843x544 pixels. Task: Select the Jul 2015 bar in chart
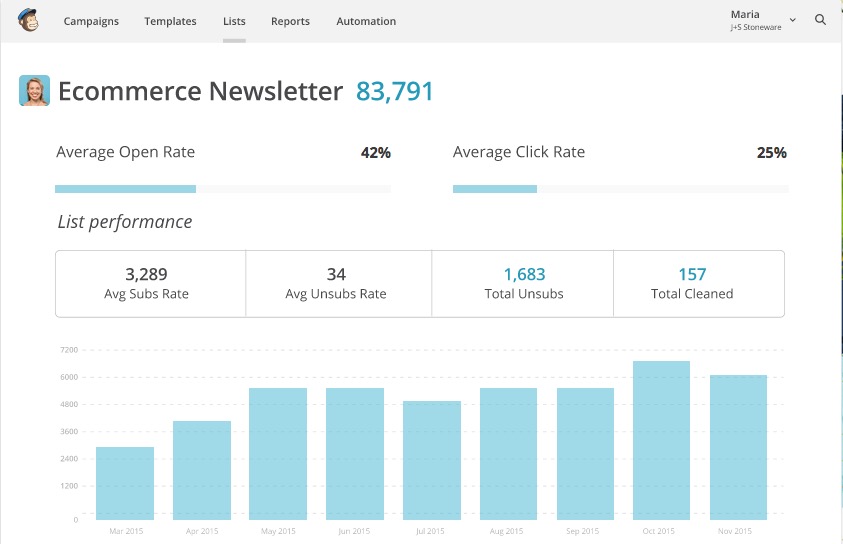point(432,460)
